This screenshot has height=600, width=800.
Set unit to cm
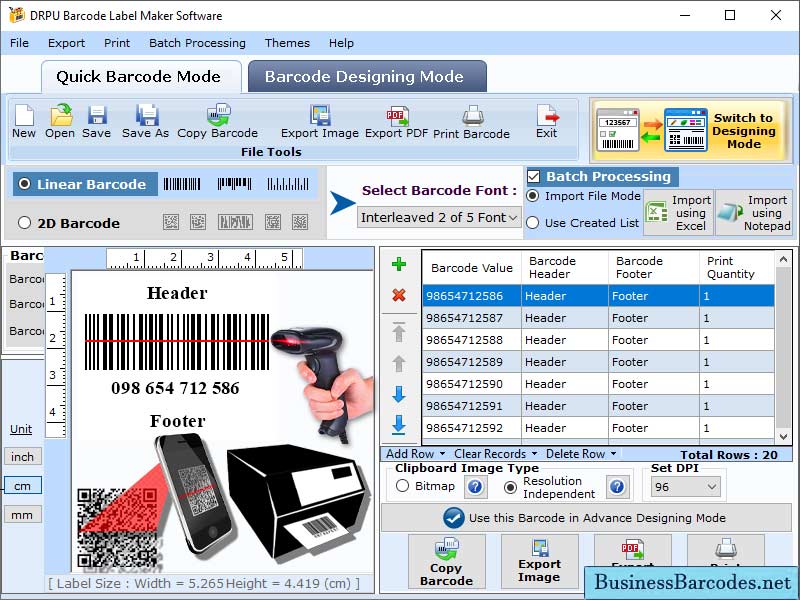[x=22, y=486]
